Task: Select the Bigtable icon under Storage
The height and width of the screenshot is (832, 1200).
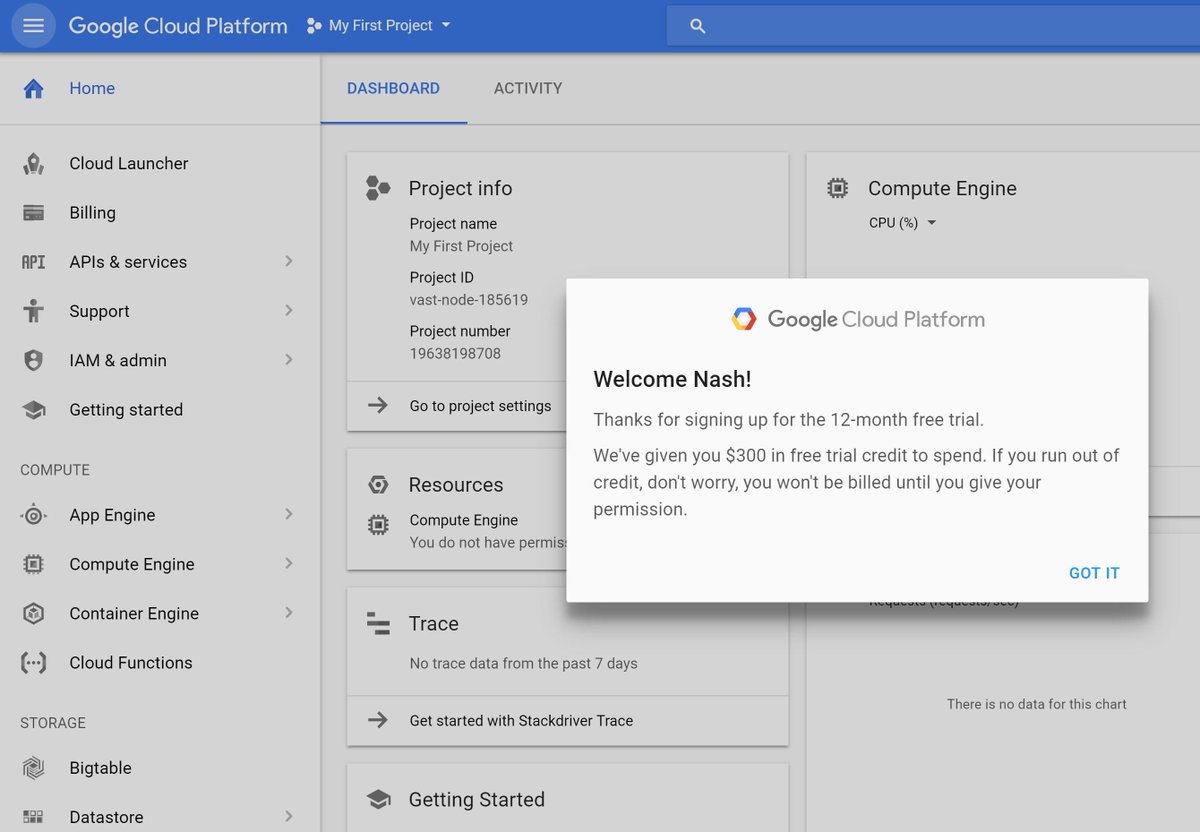Action: (31, 767)
